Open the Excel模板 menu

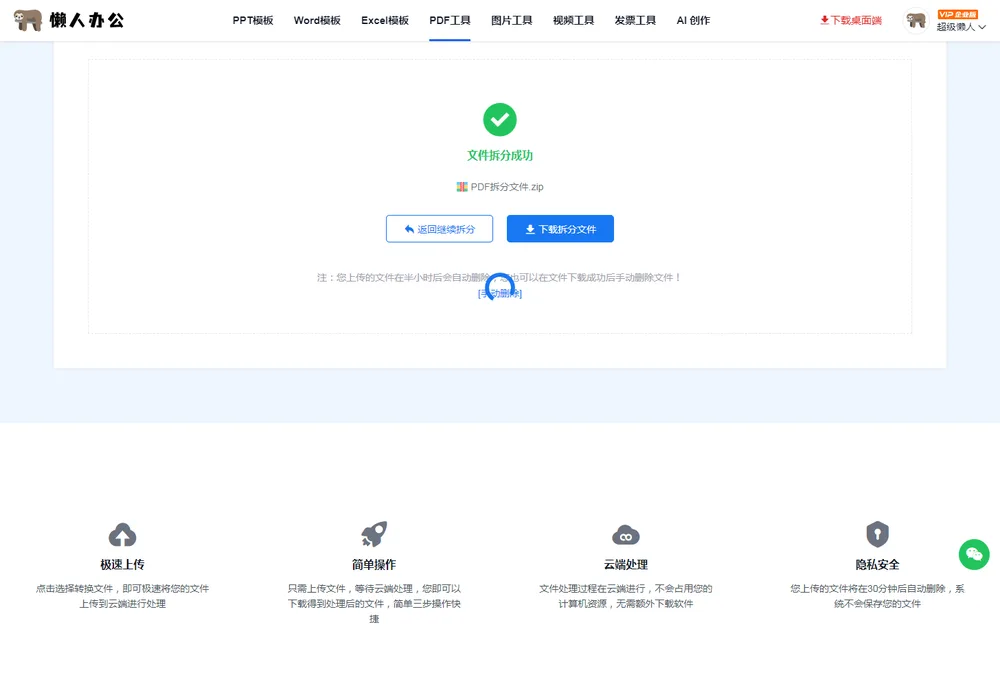(385, 20)
